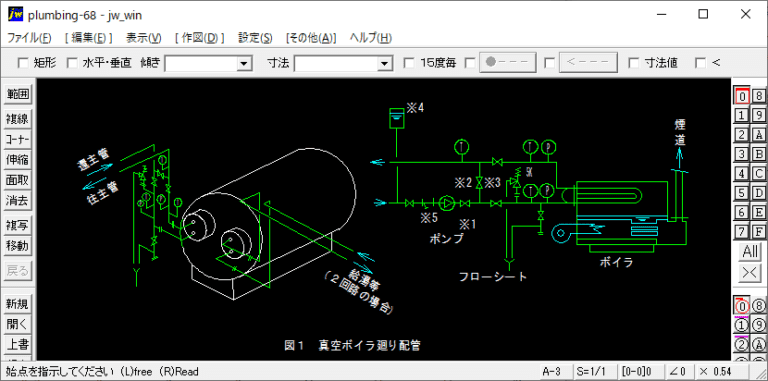Viewport: 768px width, 381px height.
Task: Select square layer 9 button
Action: tap(758, 115)
